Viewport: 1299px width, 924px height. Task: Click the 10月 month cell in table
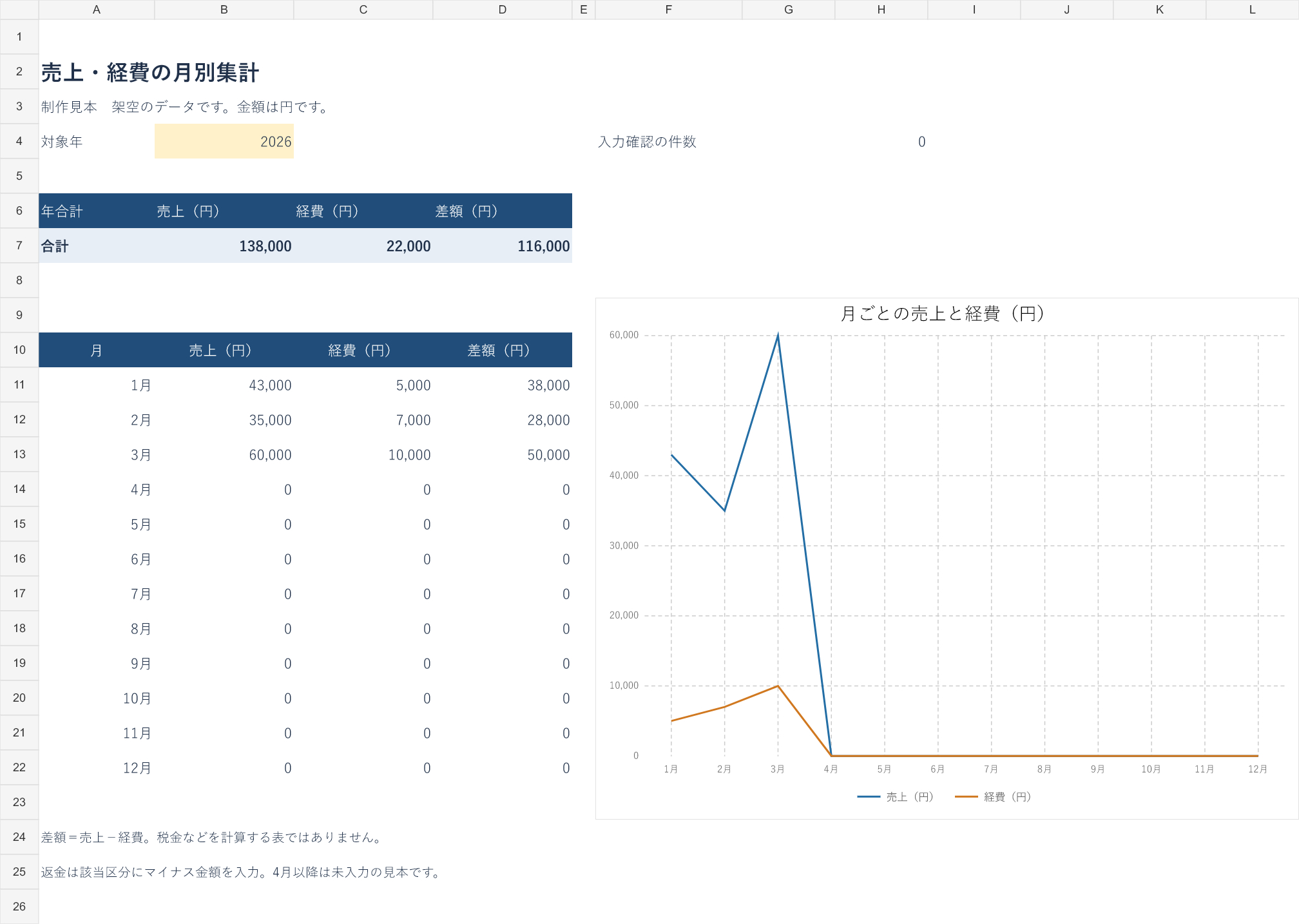click(97, 698)
